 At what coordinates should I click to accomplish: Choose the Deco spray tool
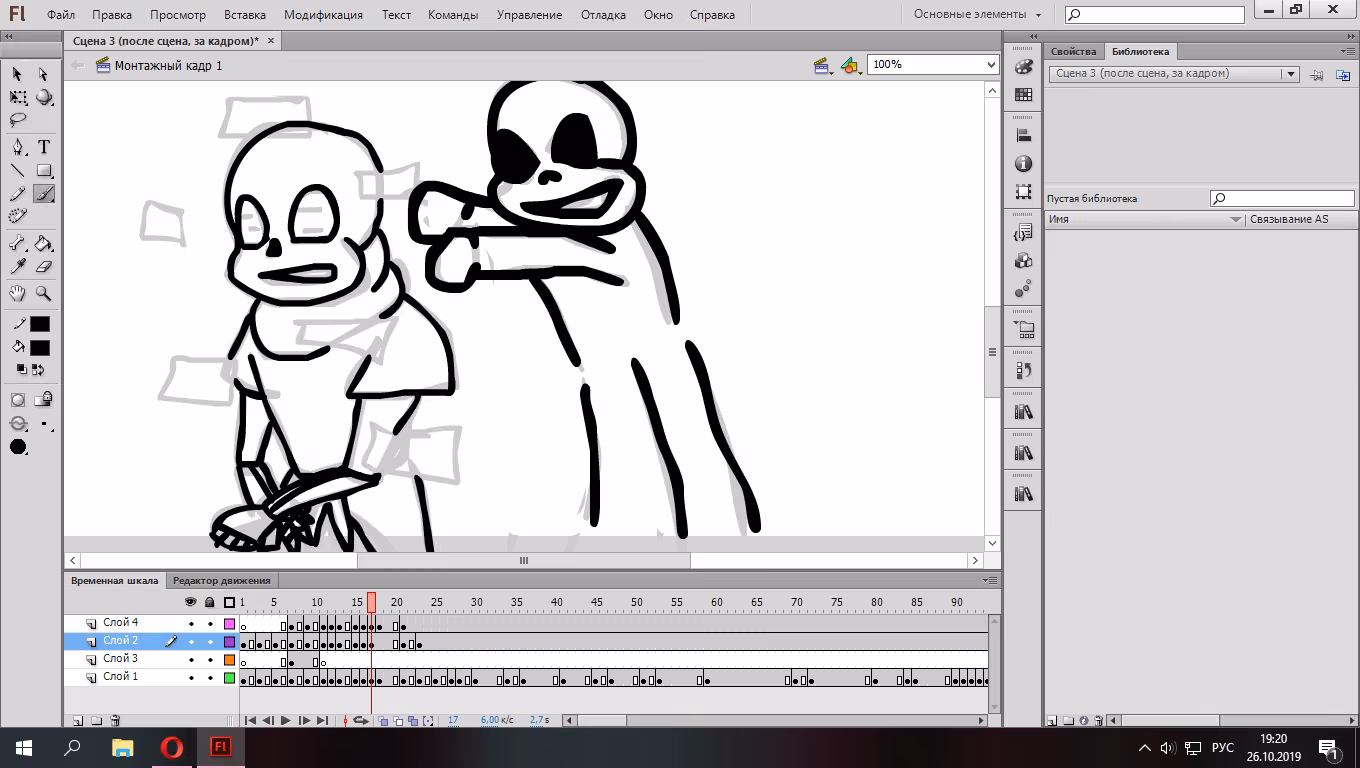pyautogui.click(x=18, y=216)
